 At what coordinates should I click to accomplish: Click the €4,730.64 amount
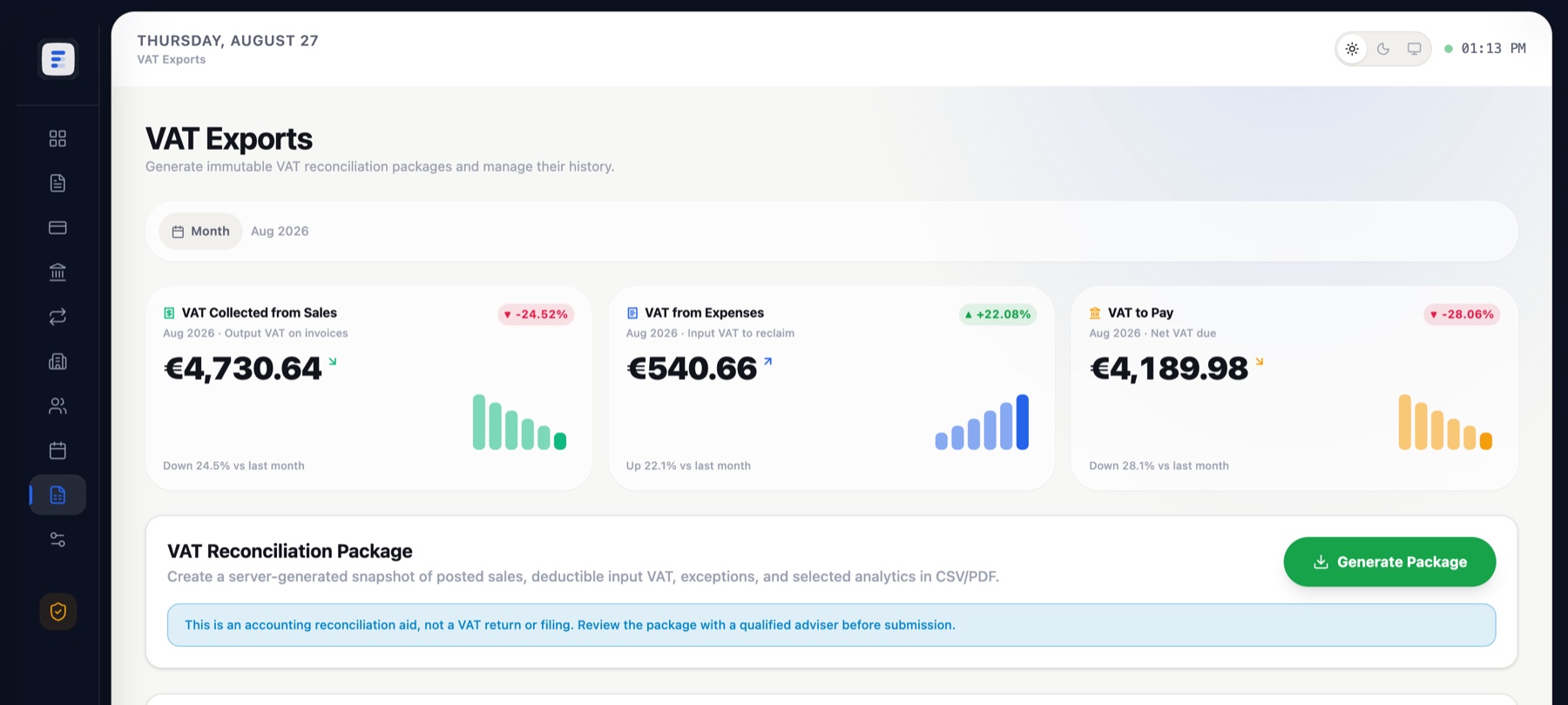243,369
